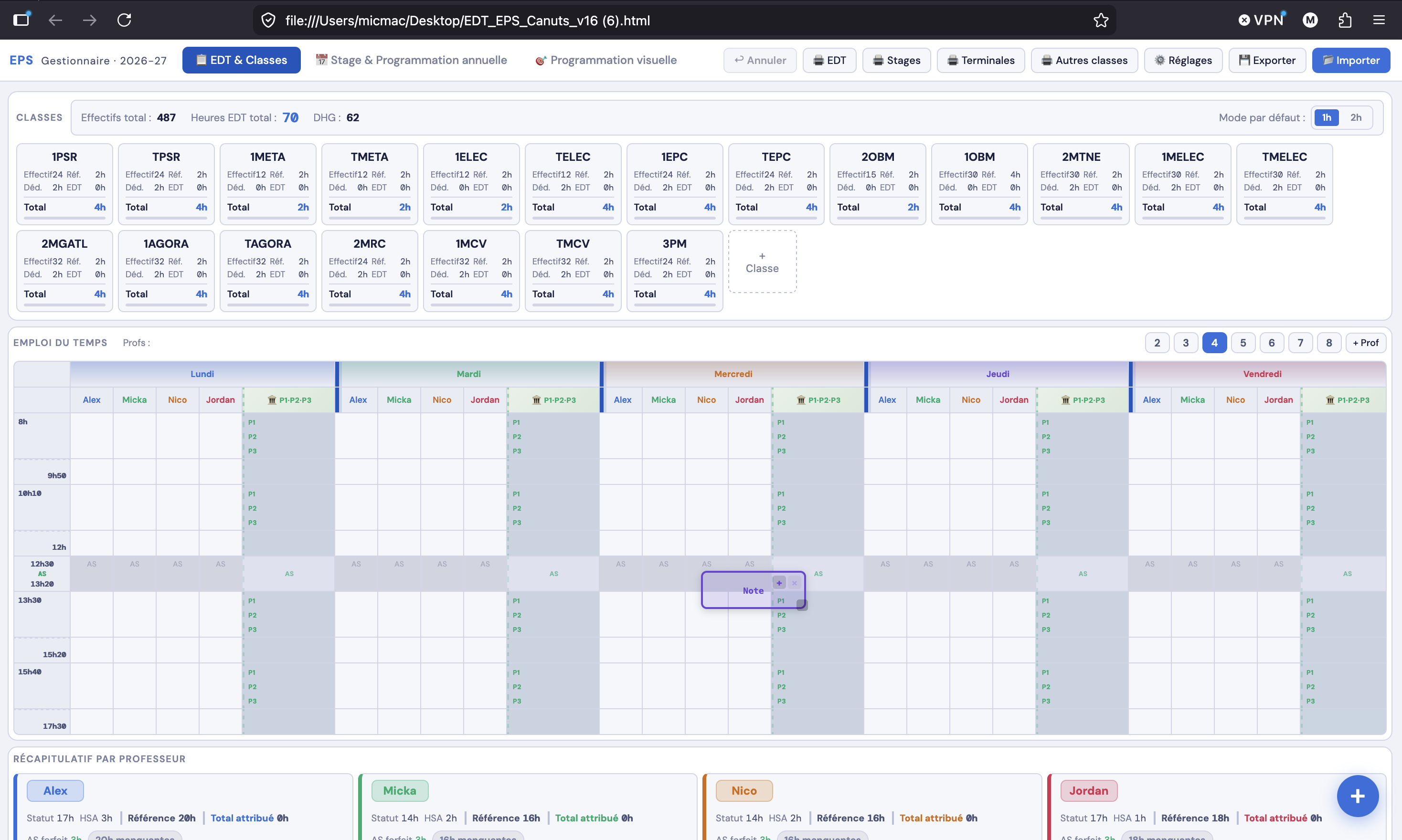Print the EDT with the EDT button

click(x=829, y=60)
